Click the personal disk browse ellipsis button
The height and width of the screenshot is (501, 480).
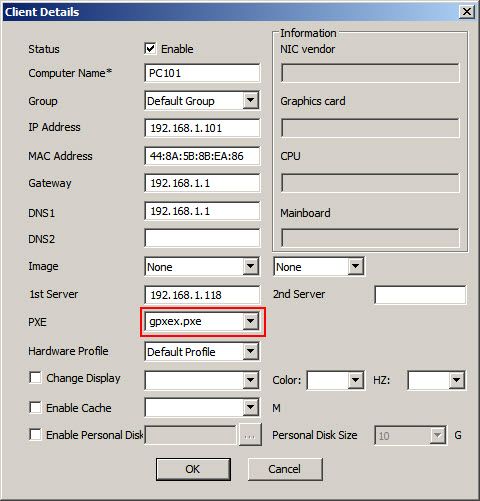click(250, 435)
